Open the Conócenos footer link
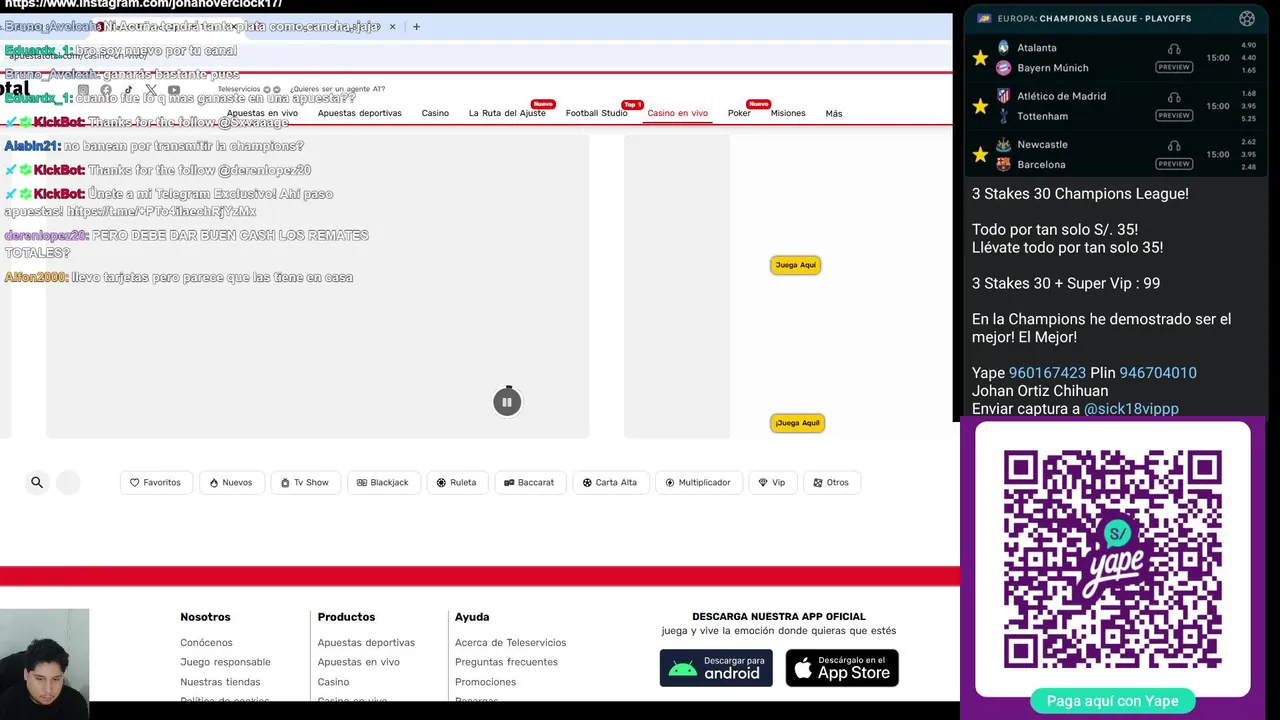The width and height of the screenshot is (1280, 720). pos(206,642)
